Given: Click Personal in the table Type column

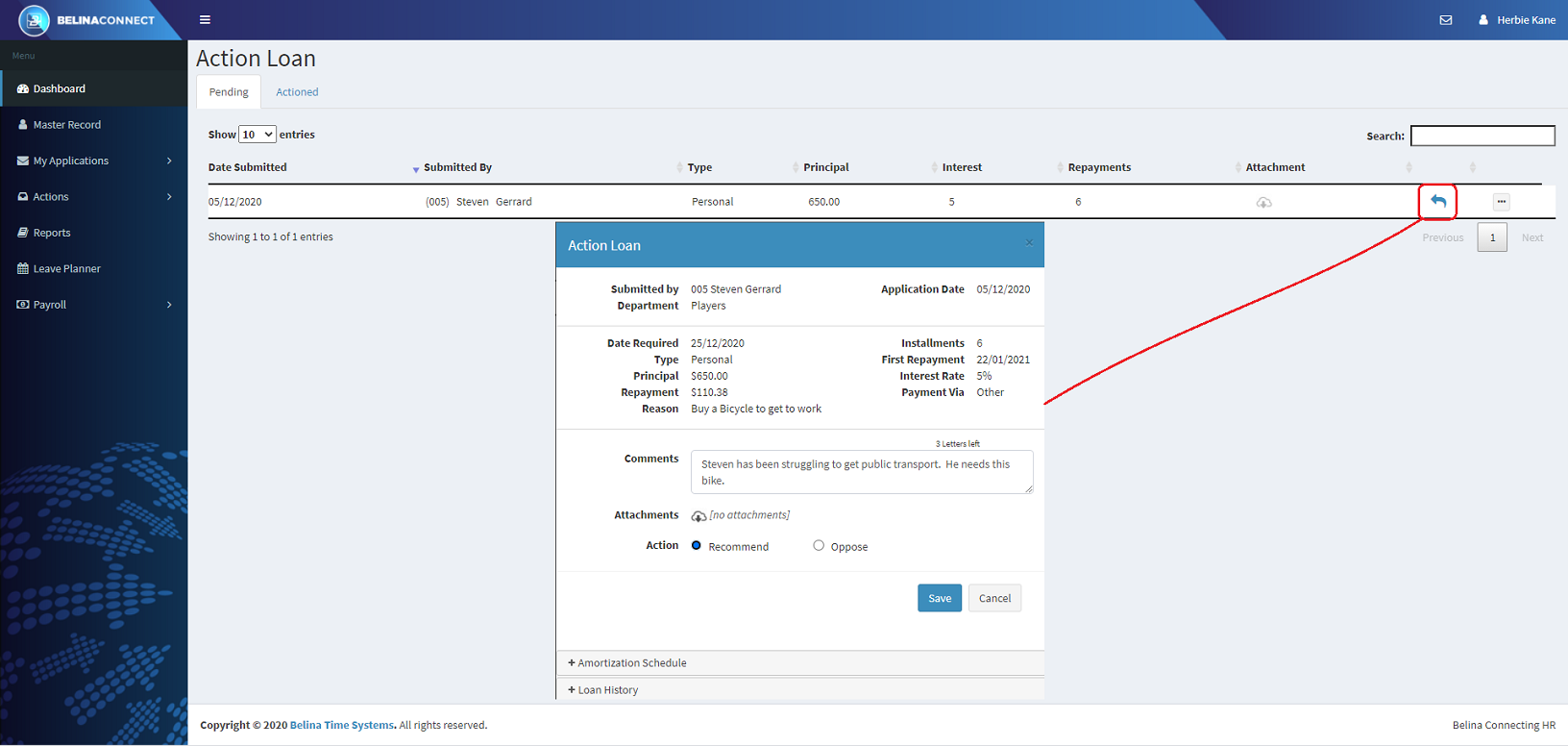Looking at the screenshot, I should click(713, 202).
